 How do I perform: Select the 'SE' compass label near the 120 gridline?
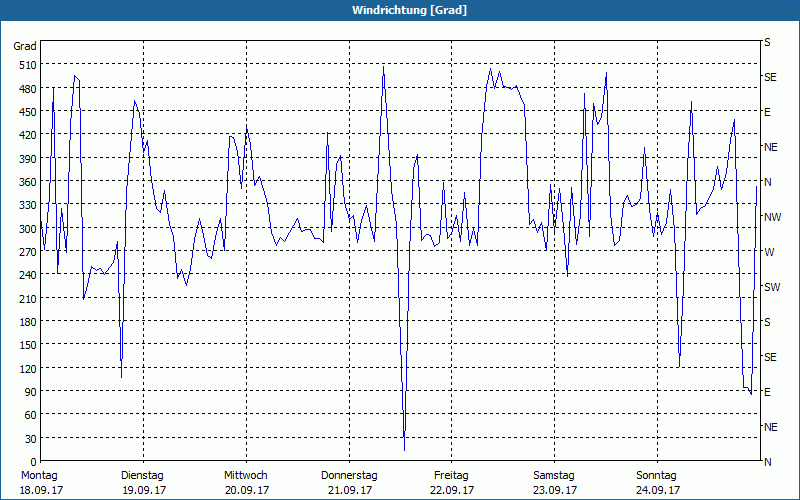[x=770, y=357]
